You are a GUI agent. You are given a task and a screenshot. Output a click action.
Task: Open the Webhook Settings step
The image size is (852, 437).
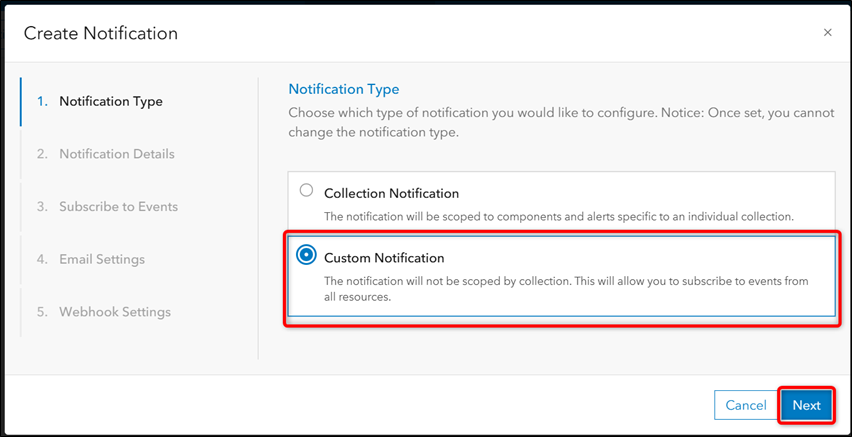114,312
